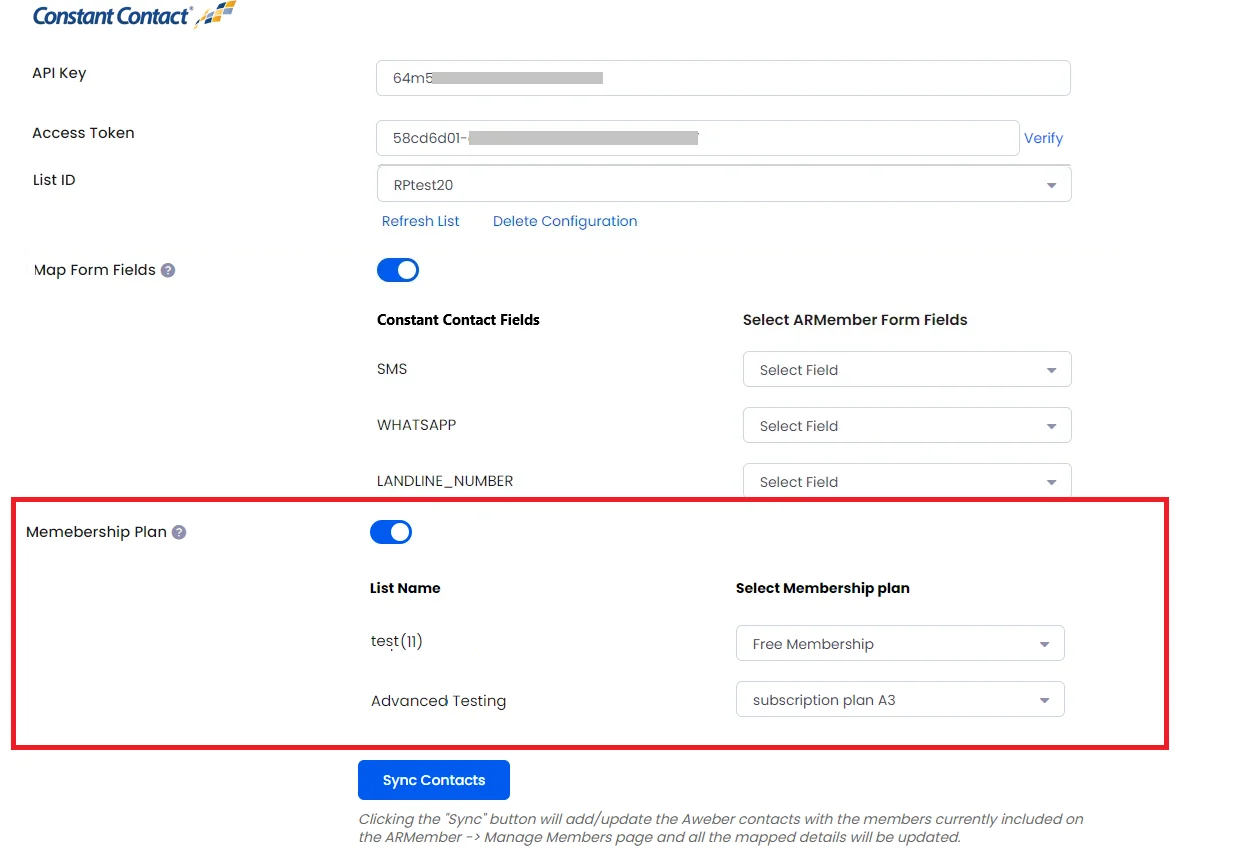
Task: Open the test(11) membership plan dropdown
Action: tap(900, 643)
